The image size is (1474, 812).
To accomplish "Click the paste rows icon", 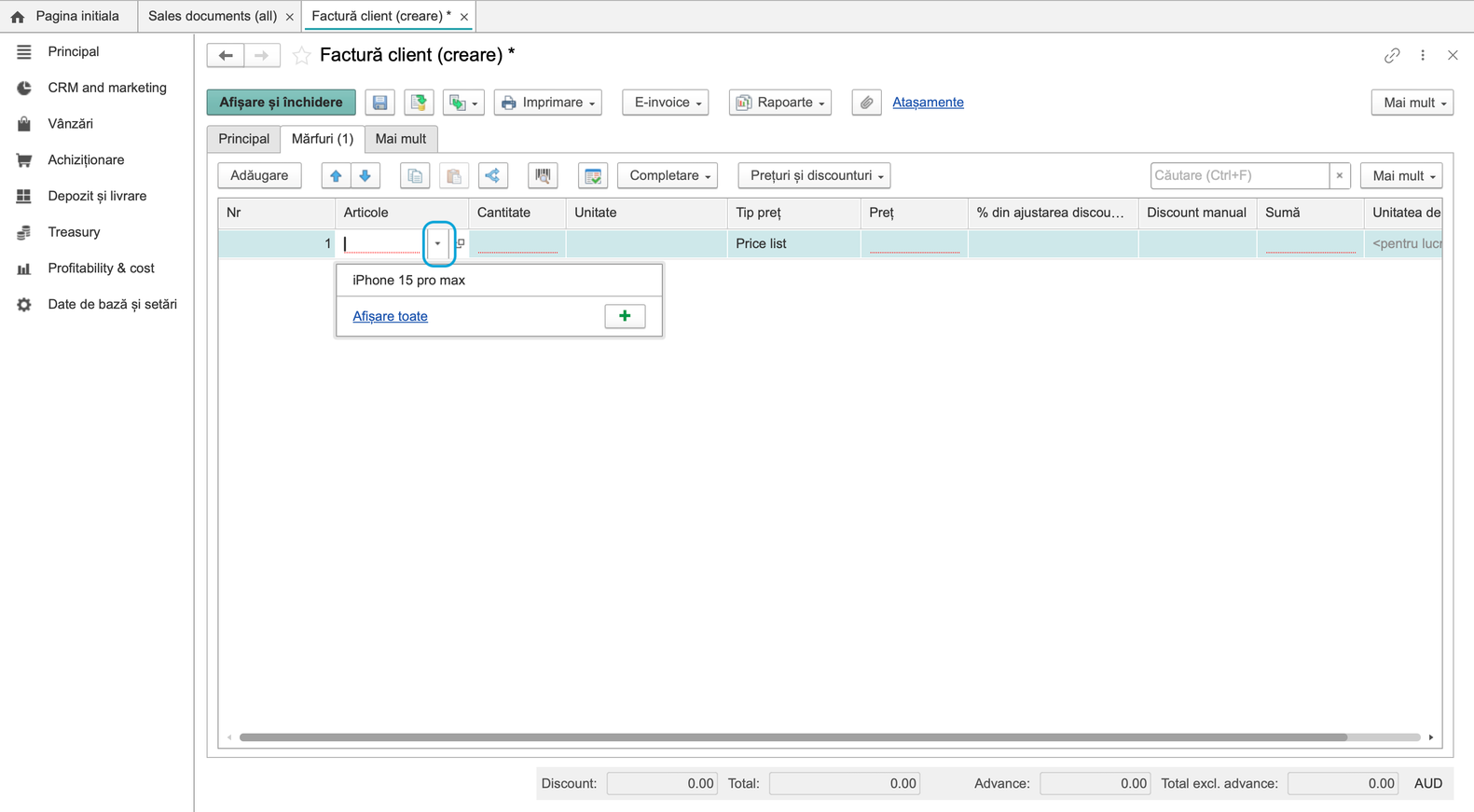I will [x=454, y=175].
